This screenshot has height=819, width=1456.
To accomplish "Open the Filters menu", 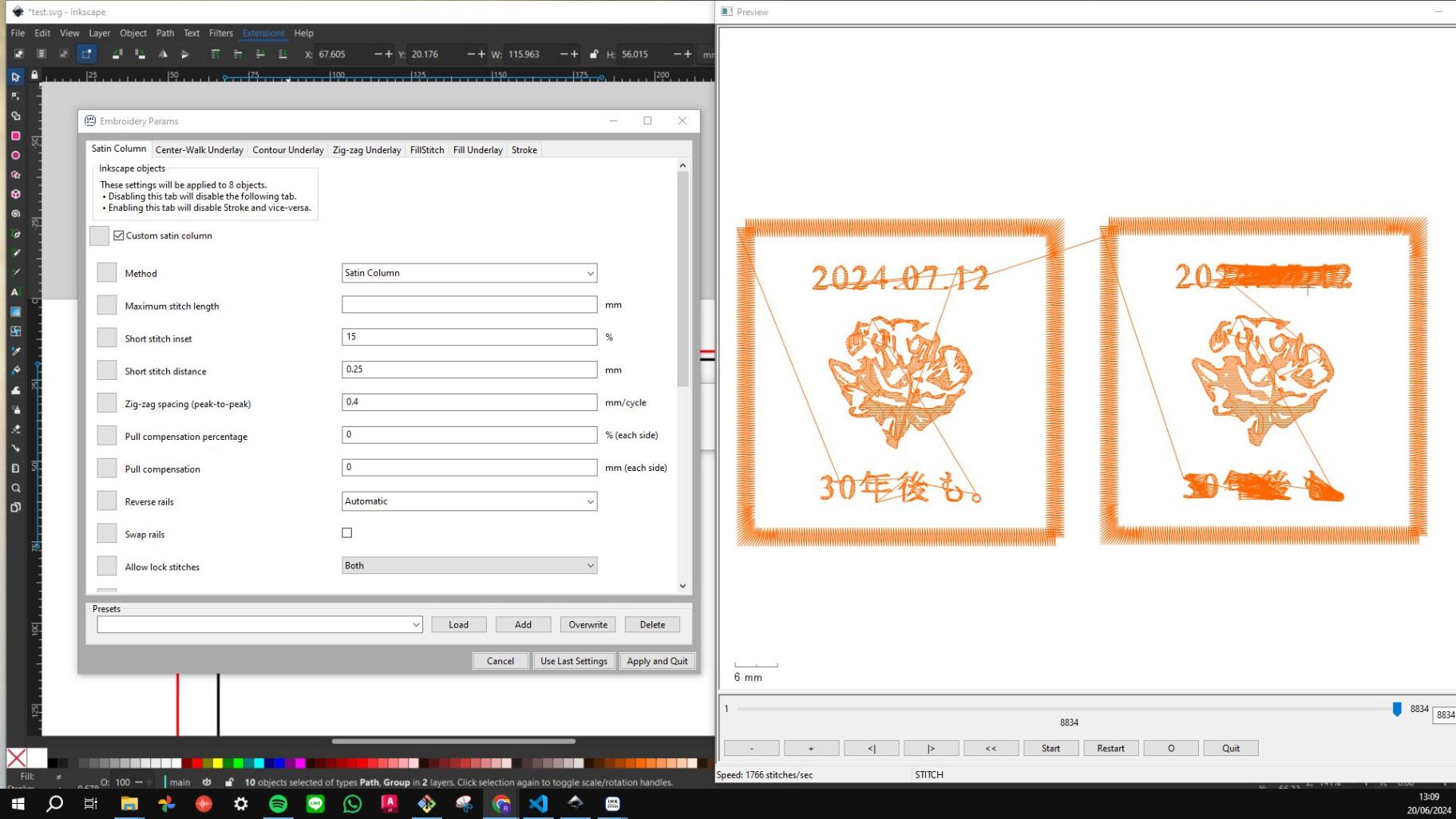I will tap(221, 33).
